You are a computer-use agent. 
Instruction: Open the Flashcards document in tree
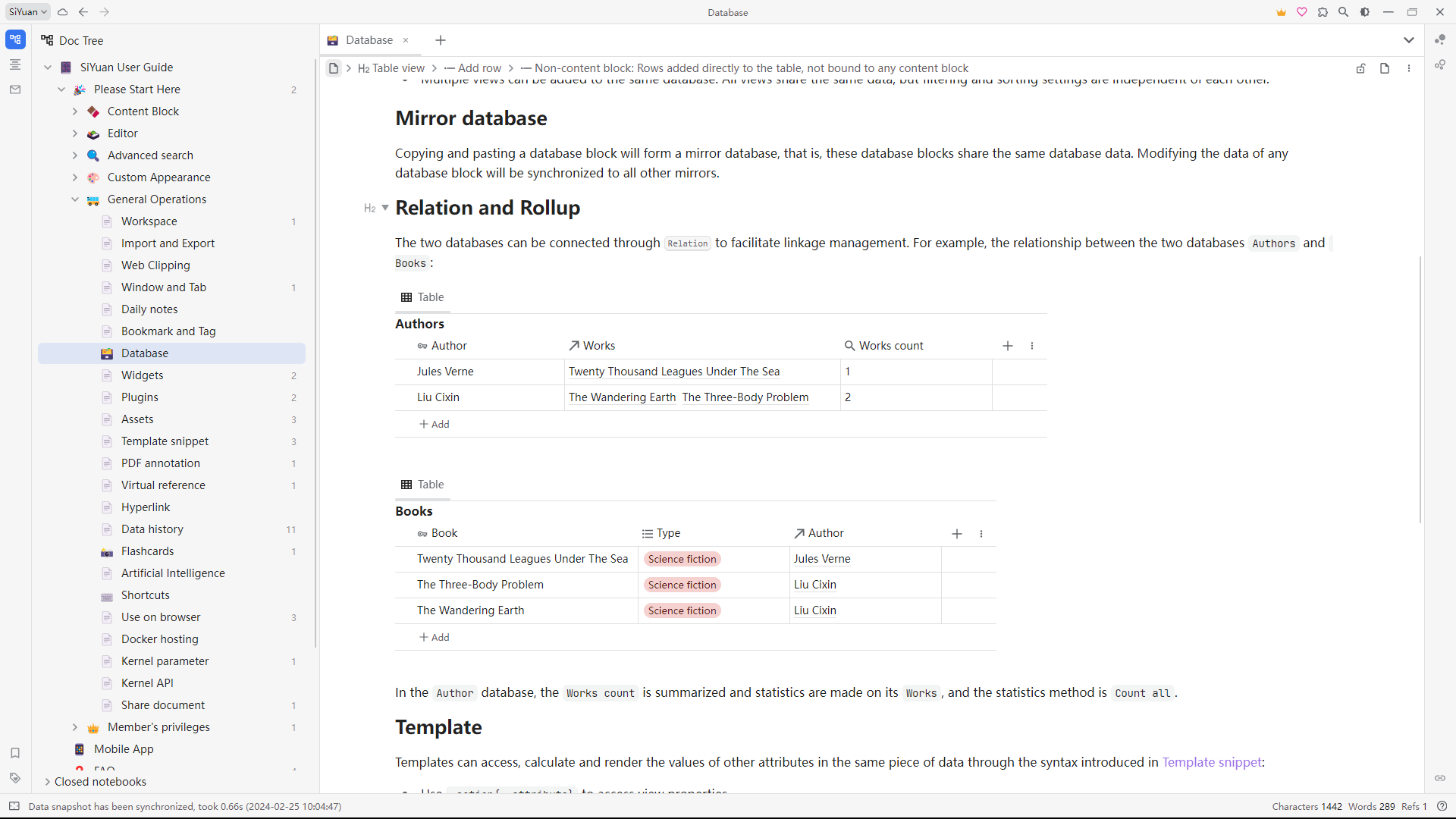pos(147,551)
